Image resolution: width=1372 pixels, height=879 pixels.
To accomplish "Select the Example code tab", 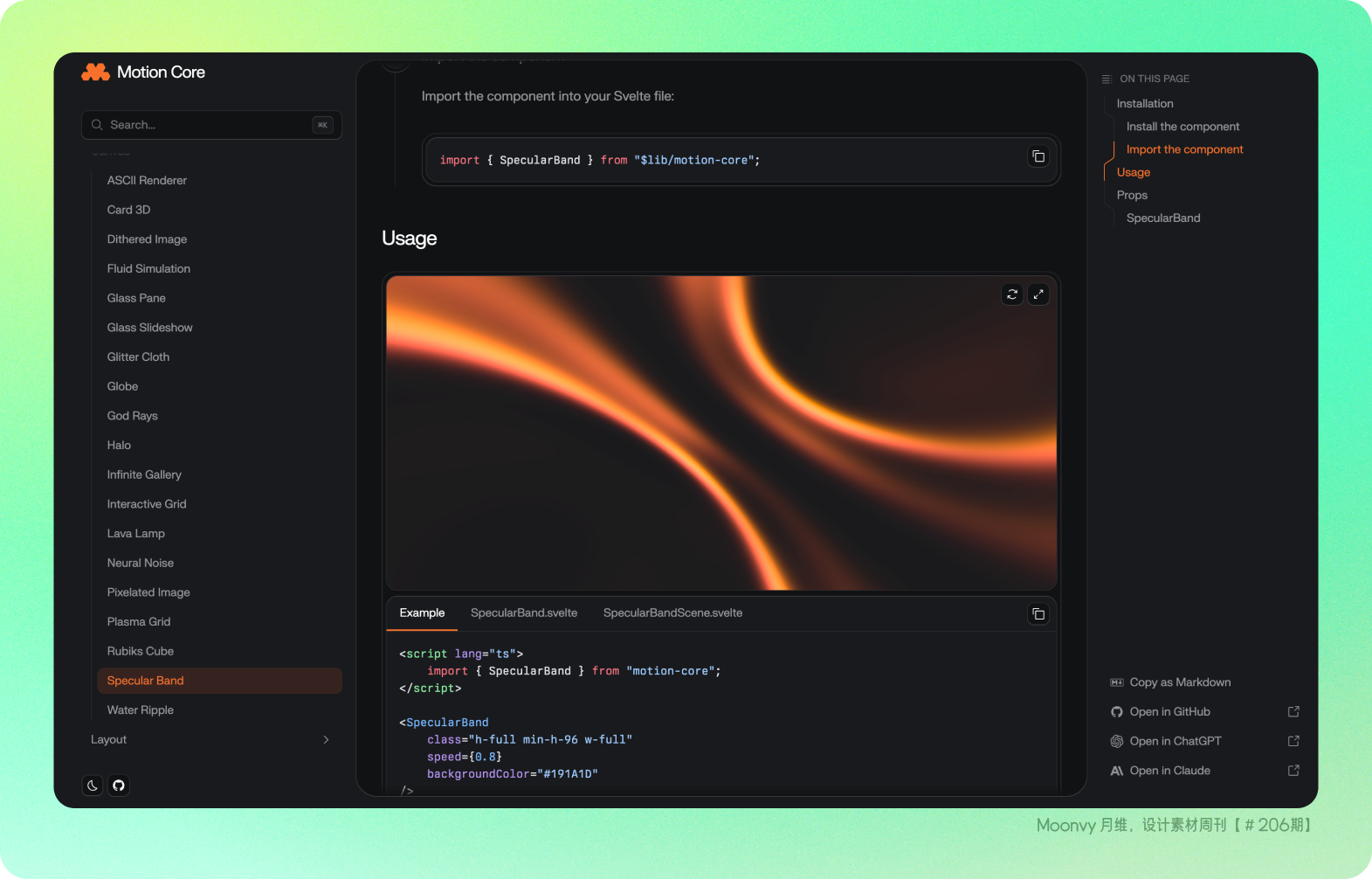I will click(422, 613).
